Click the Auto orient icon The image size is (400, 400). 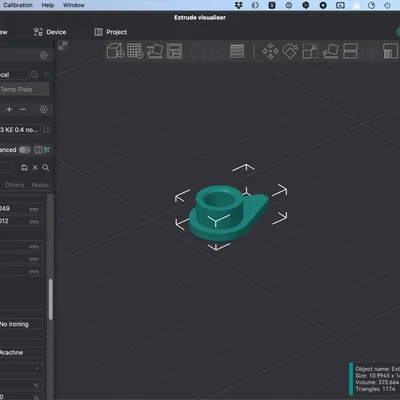155,51
